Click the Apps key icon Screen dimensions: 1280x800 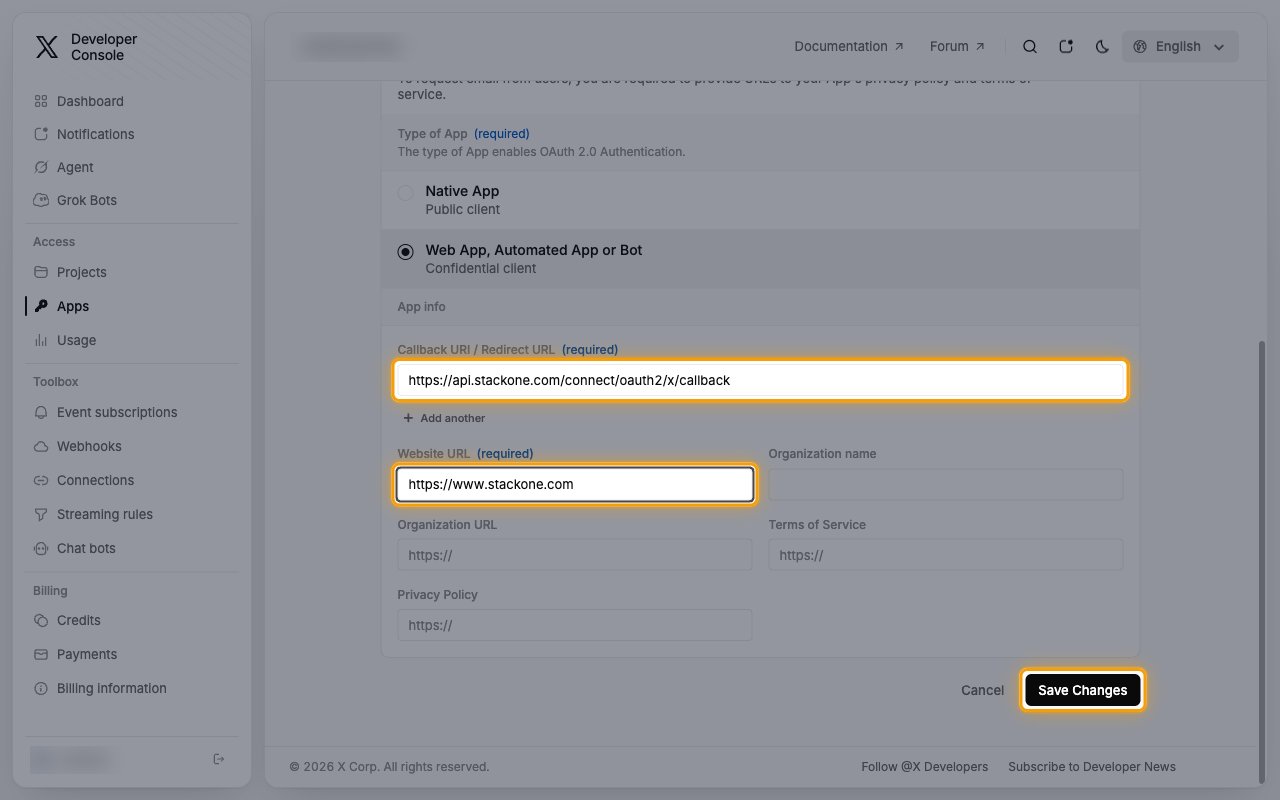click(41, 306)
